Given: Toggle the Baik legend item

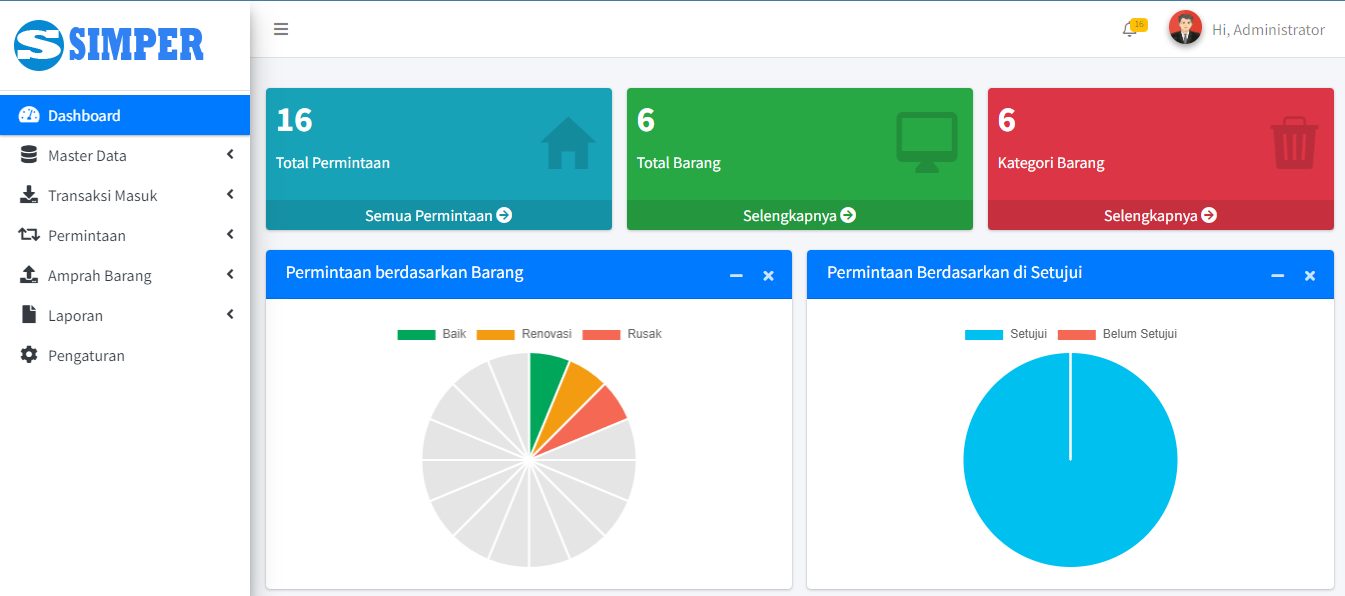Looking at the screenshot, I should (x=432, y=334).
